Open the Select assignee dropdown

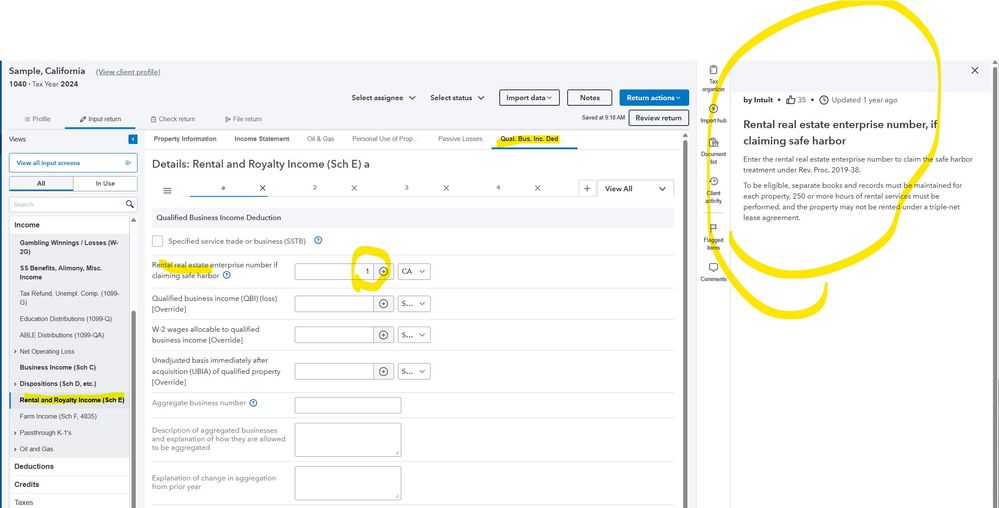point(383,98)
